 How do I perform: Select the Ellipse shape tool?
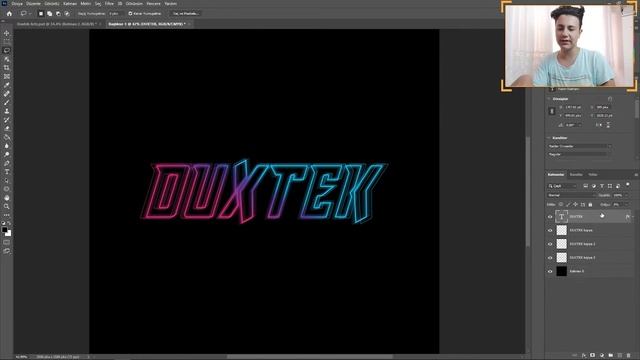(x=7, y=189)
